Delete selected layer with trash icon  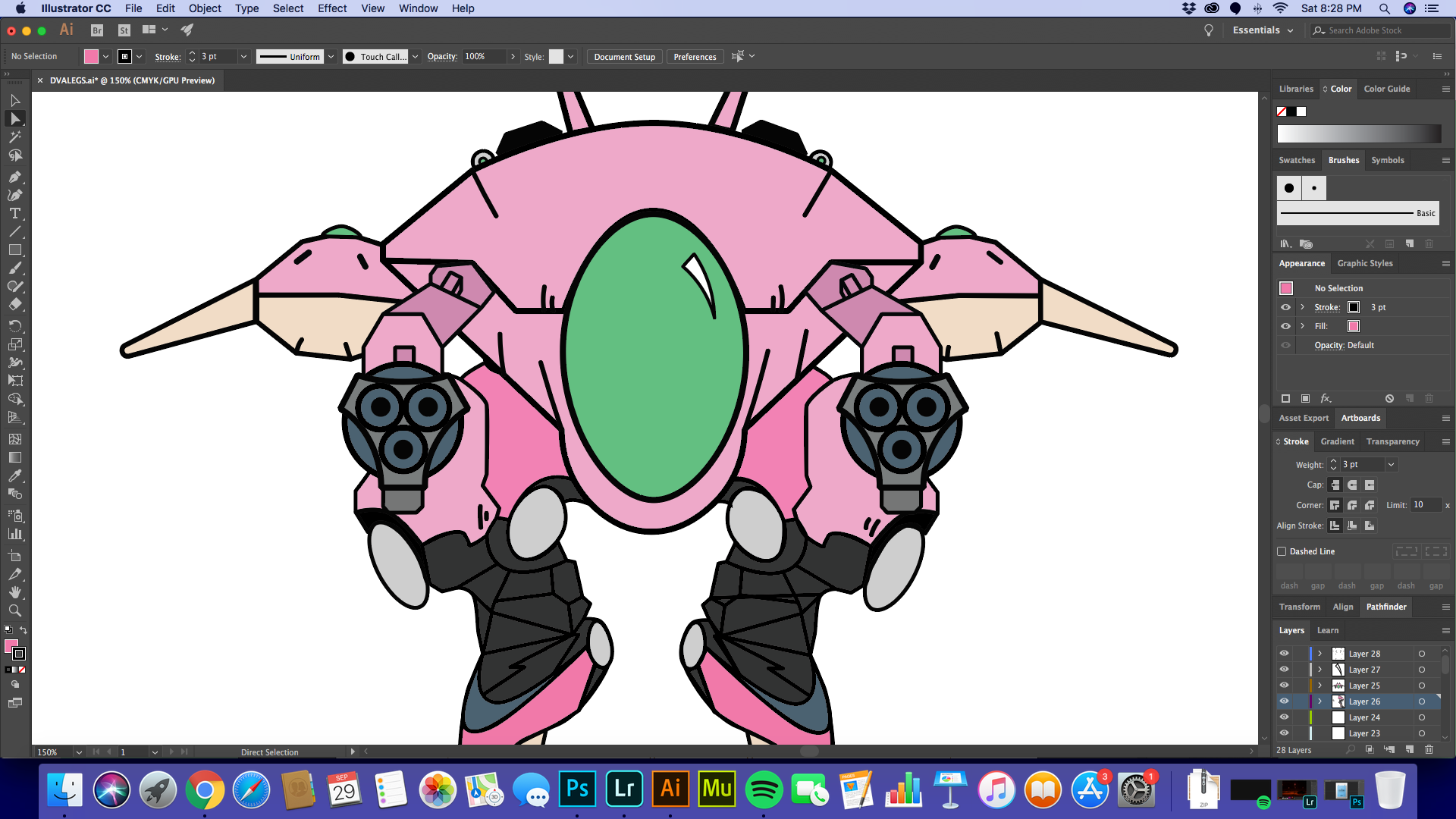1429,749
